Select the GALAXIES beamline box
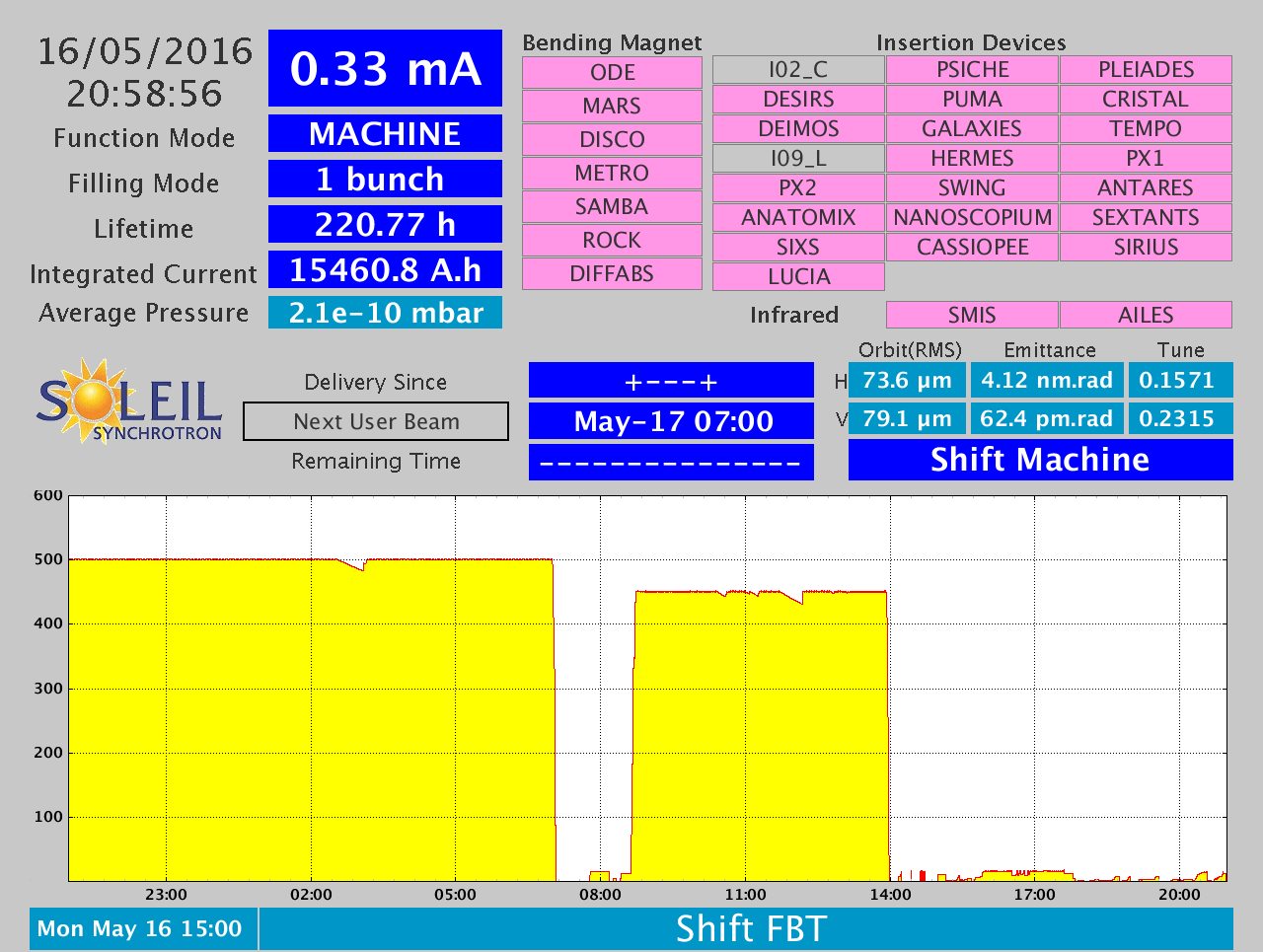Image resolution: width=1263 pixels, height=952 pixels. tap(972, 128)
